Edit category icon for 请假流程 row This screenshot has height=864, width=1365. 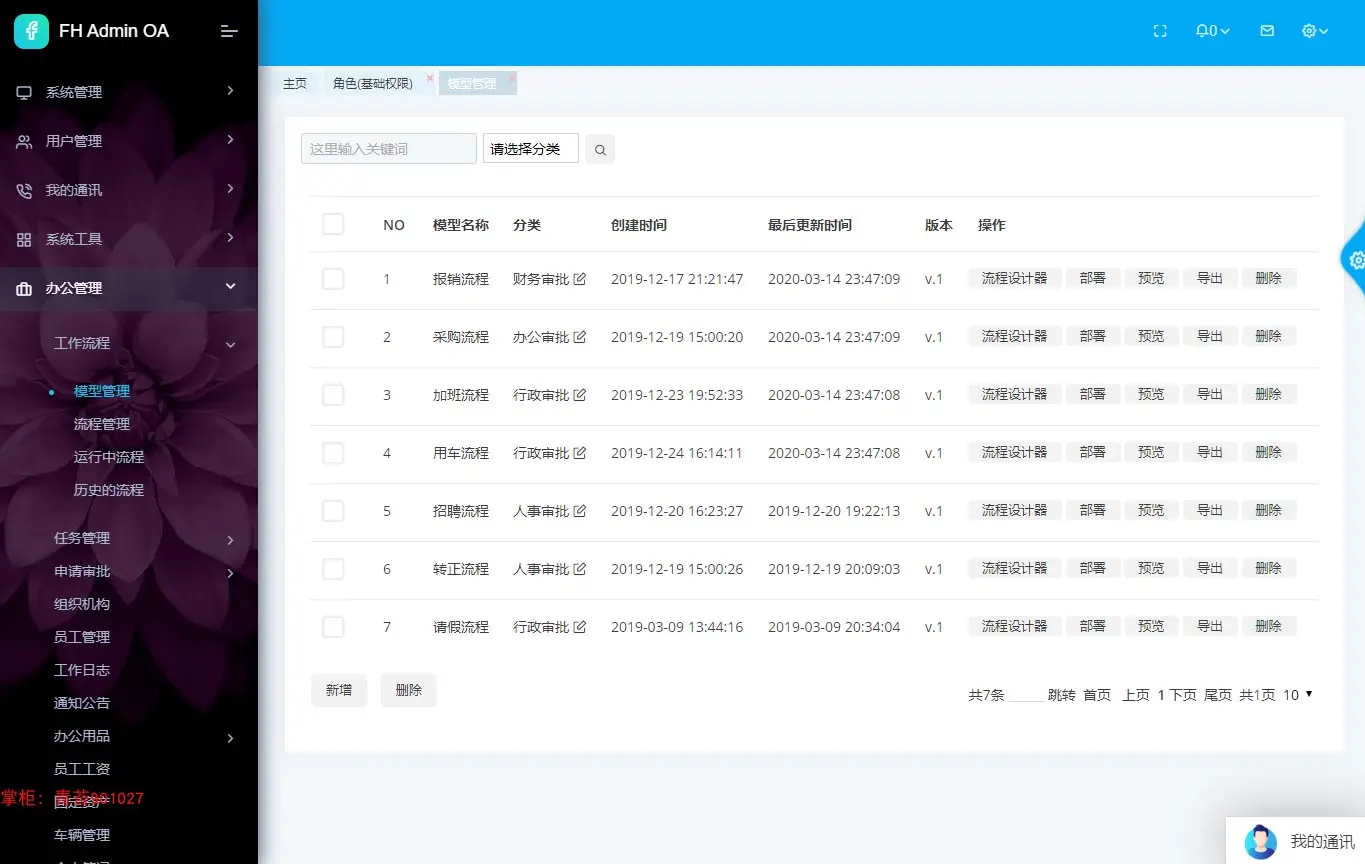580,627
